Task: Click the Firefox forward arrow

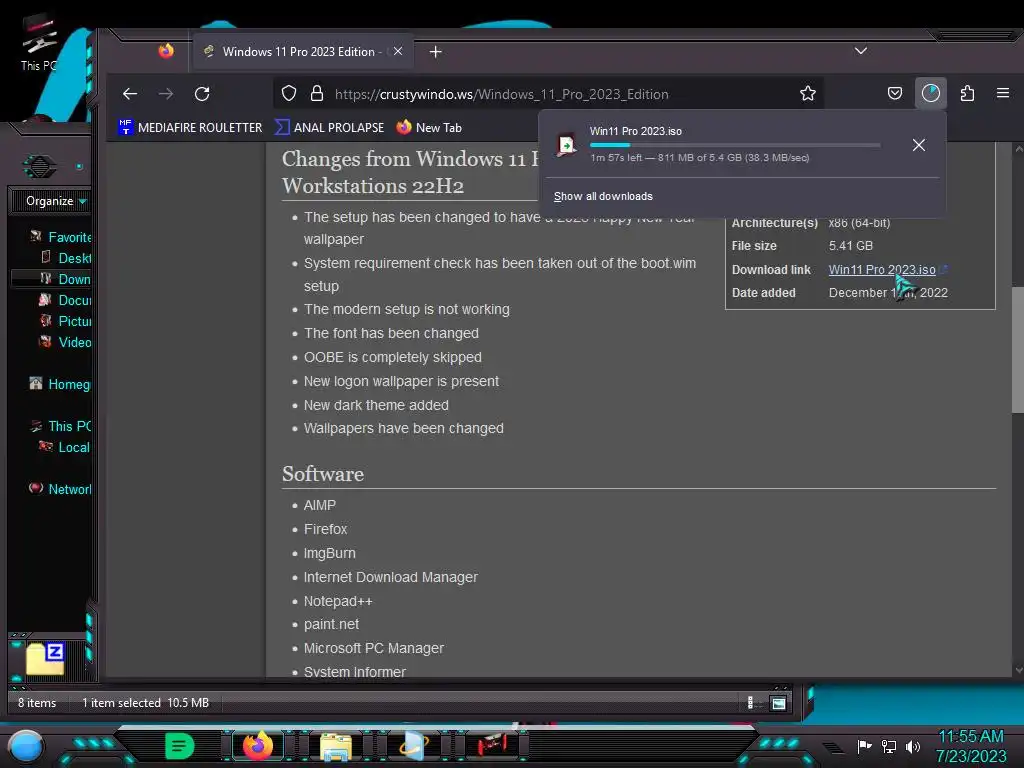Action: coord(166,94)
